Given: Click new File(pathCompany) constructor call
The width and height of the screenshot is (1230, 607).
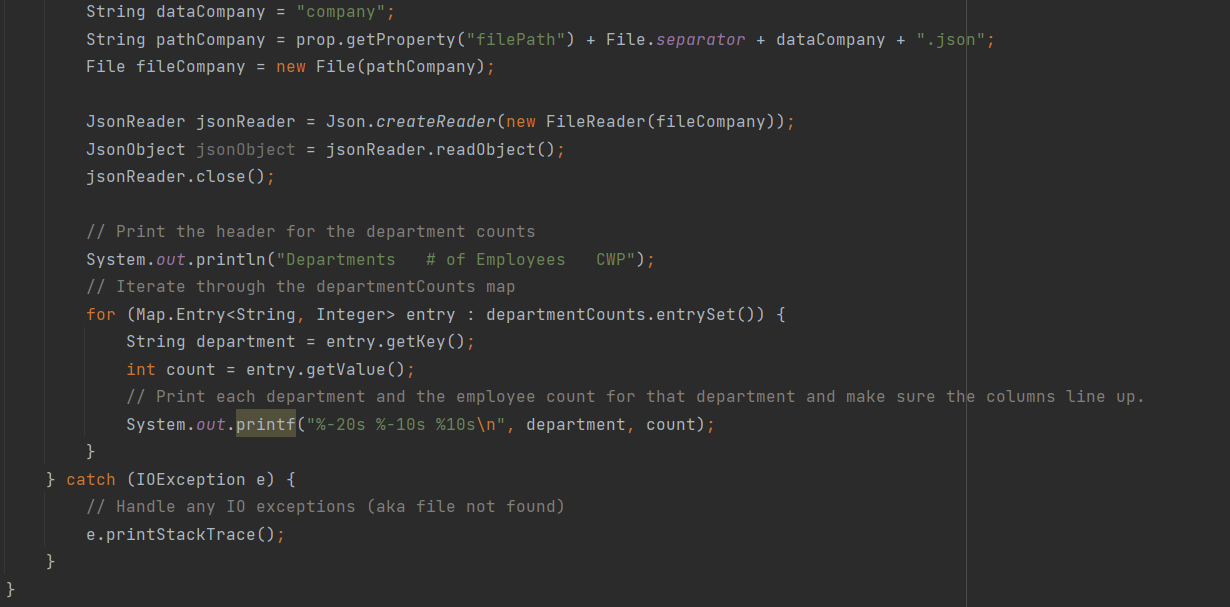Looking at the screenshot, I should 381,67.
